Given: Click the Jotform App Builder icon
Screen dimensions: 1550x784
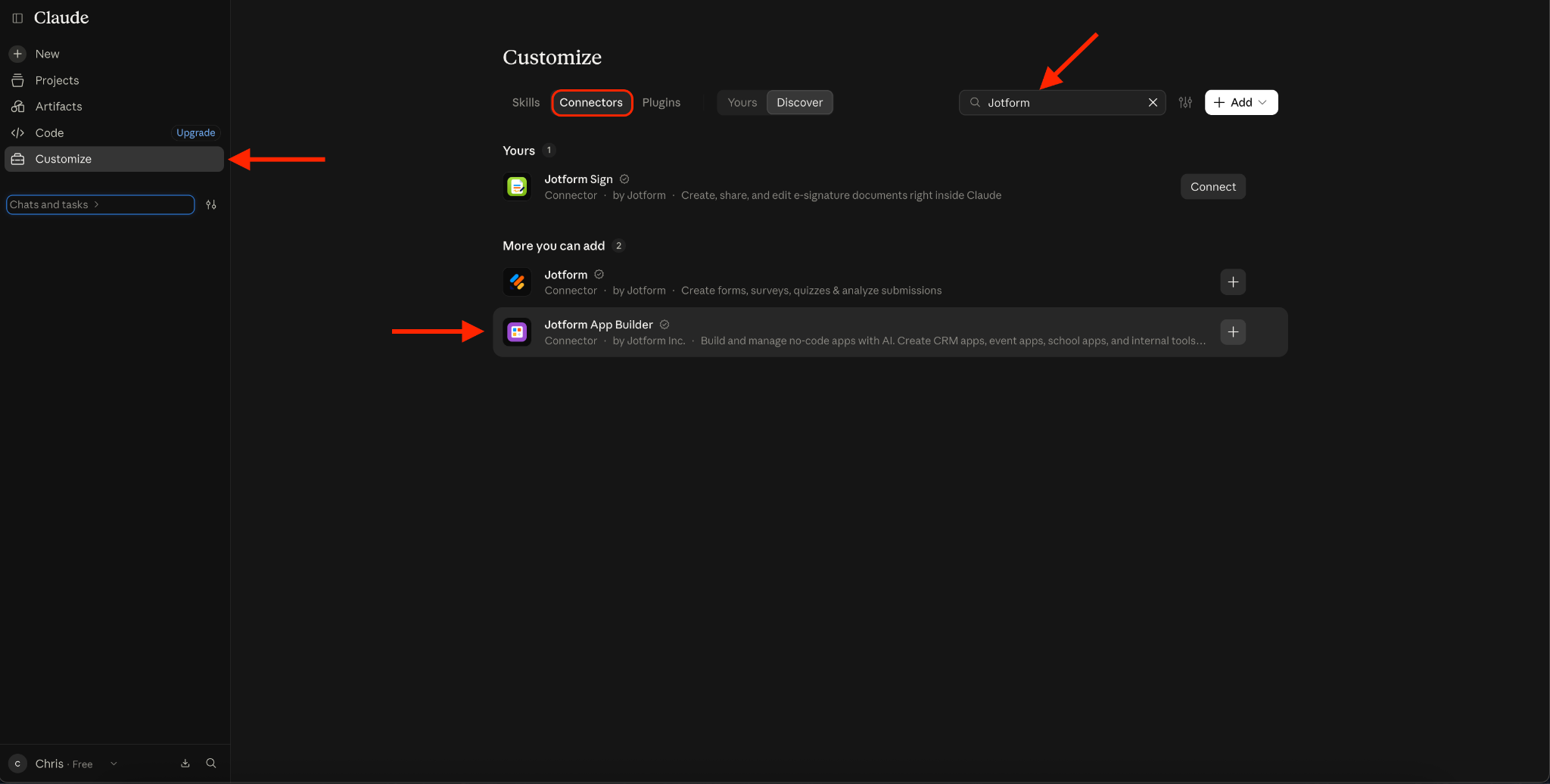Looking at the screenshot, I should pyautogui.click(x=517, y=332).
